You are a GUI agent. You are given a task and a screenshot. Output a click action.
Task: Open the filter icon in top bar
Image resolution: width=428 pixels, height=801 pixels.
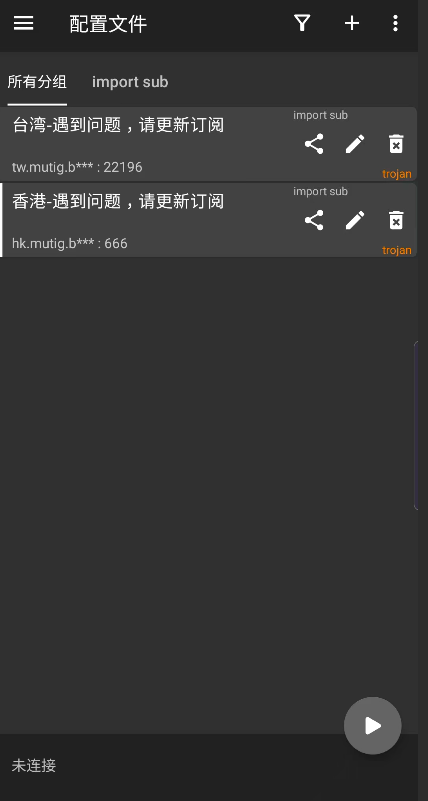point(302,23)
